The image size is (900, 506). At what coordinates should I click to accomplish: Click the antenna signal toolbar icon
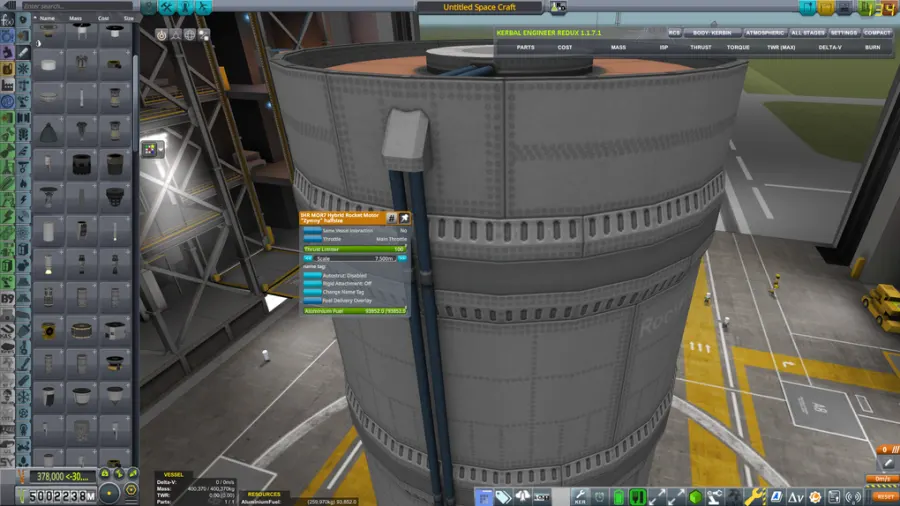coord(854,497)
